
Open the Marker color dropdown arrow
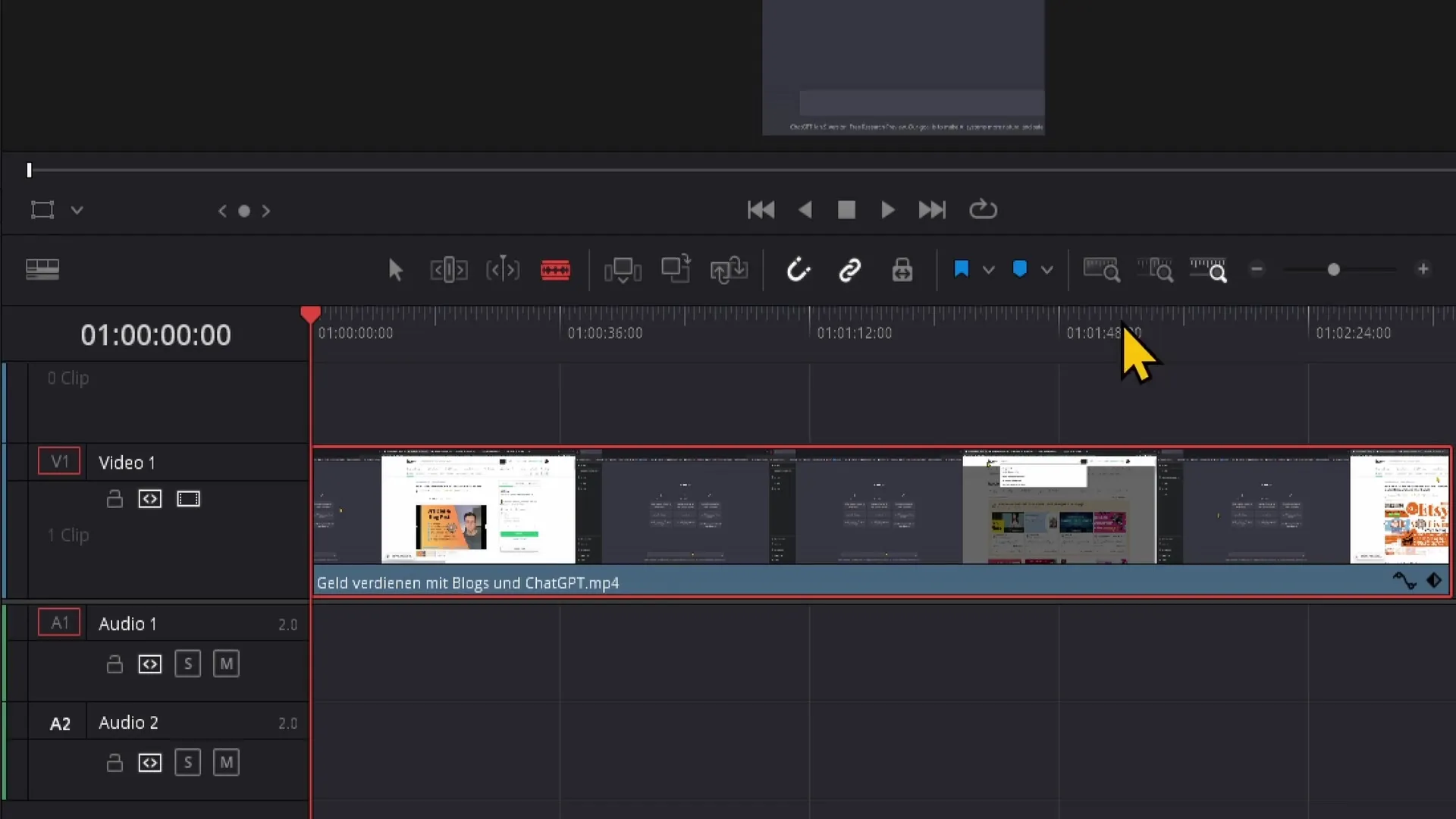point(1047,270)
